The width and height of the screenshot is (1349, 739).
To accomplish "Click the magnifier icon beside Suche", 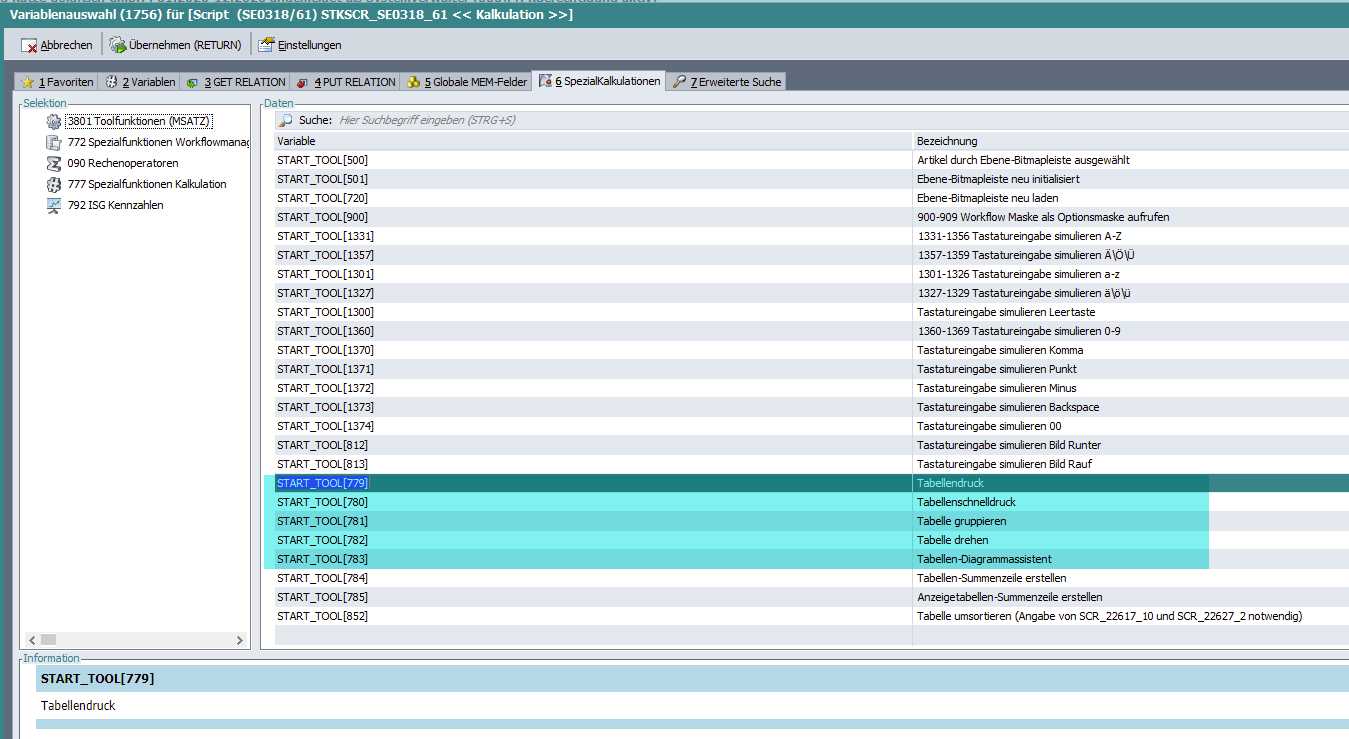I will 286,120.
